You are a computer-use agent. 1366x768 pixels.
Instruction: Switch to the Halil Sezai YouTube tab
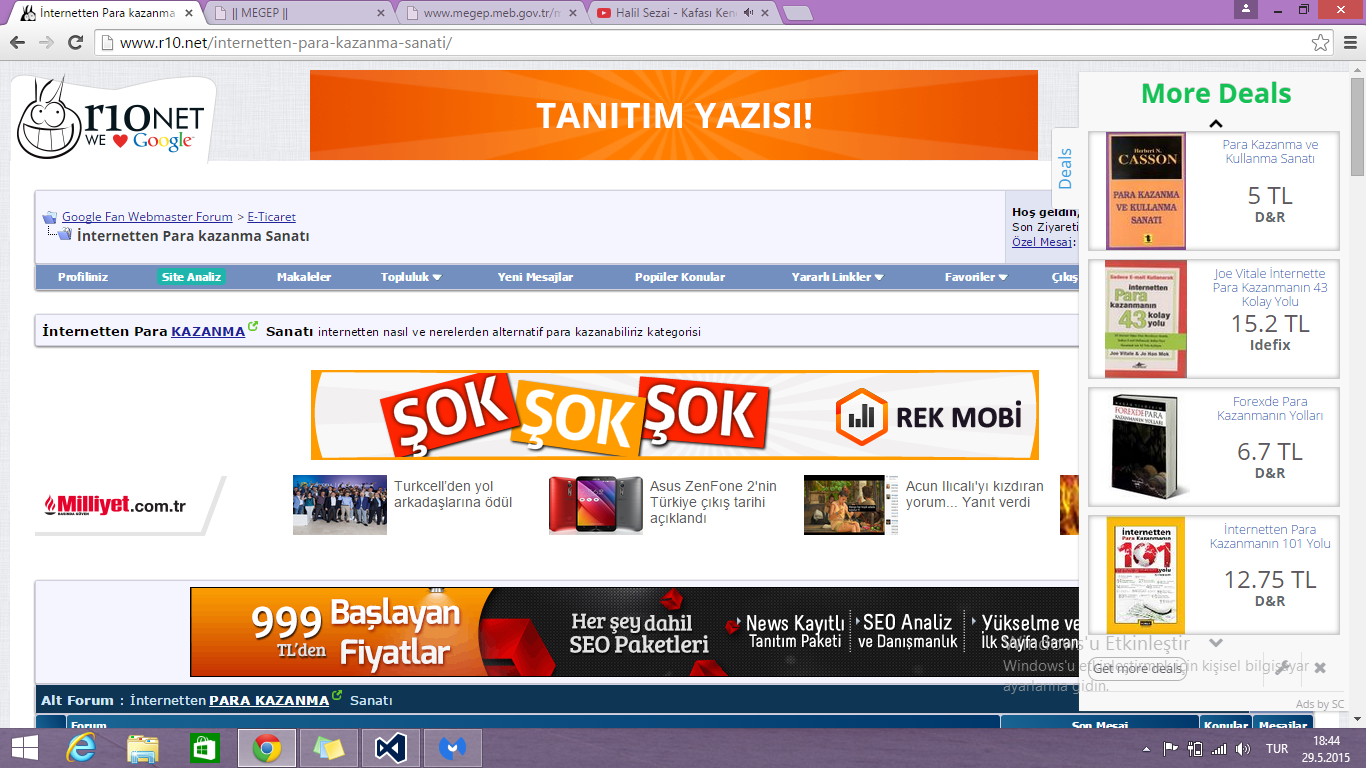point(680,13)
